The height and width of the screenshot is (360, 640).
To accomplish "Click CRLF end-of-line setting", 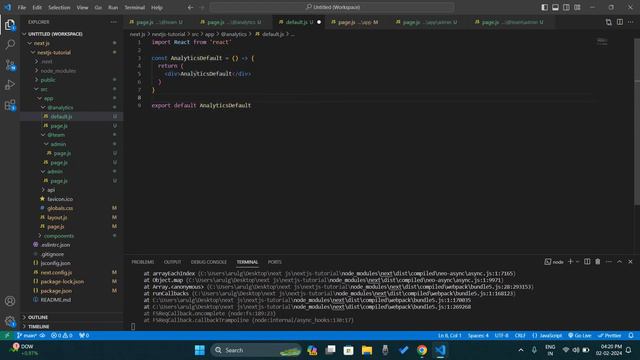I will point(520,336).
